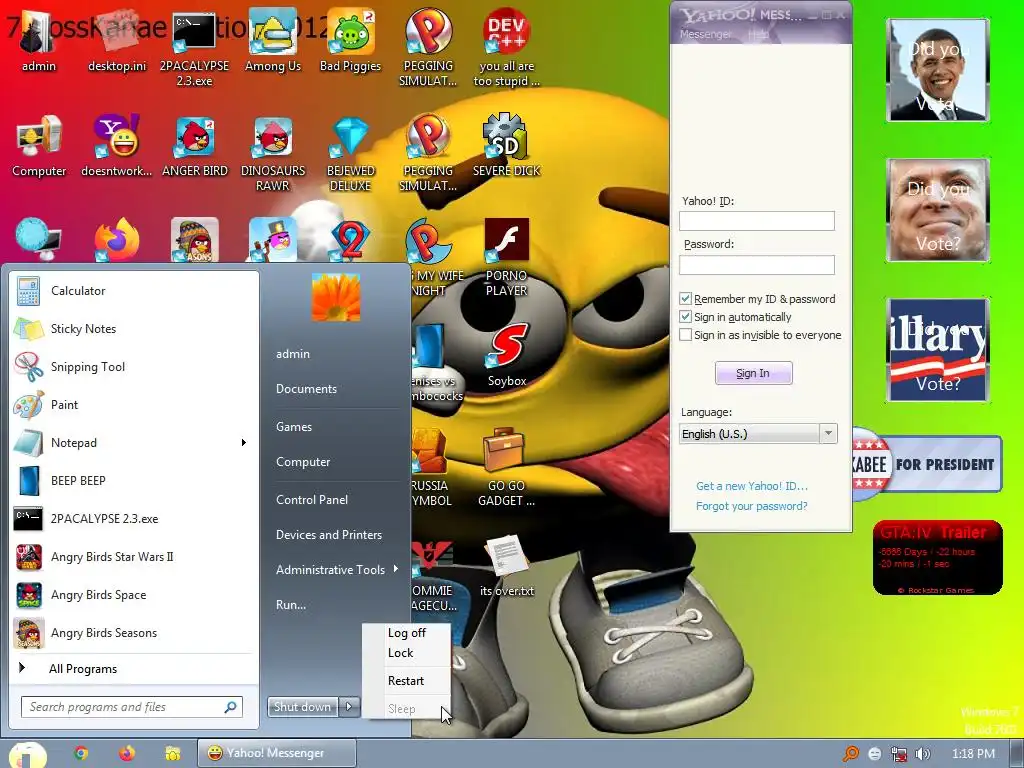Click Forgot your password? link
Image resolution: width=1024 pixels, height=768 pixels.
click(752, 506)
